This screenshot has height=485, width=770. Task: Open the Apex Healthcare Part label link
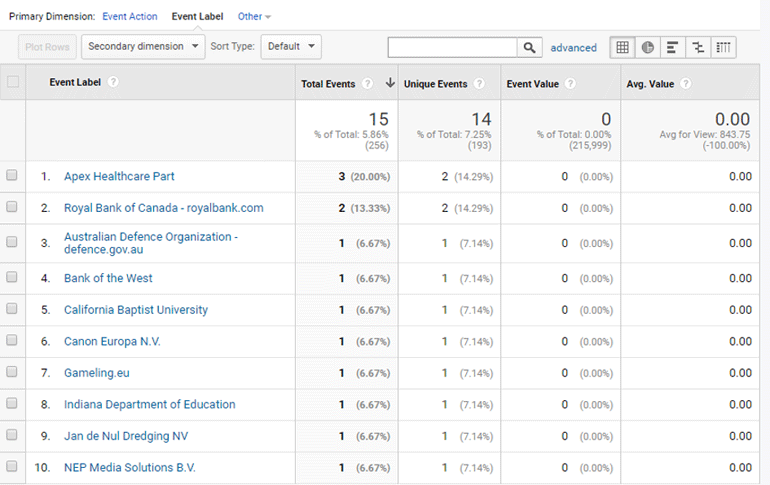coord(119,176)
